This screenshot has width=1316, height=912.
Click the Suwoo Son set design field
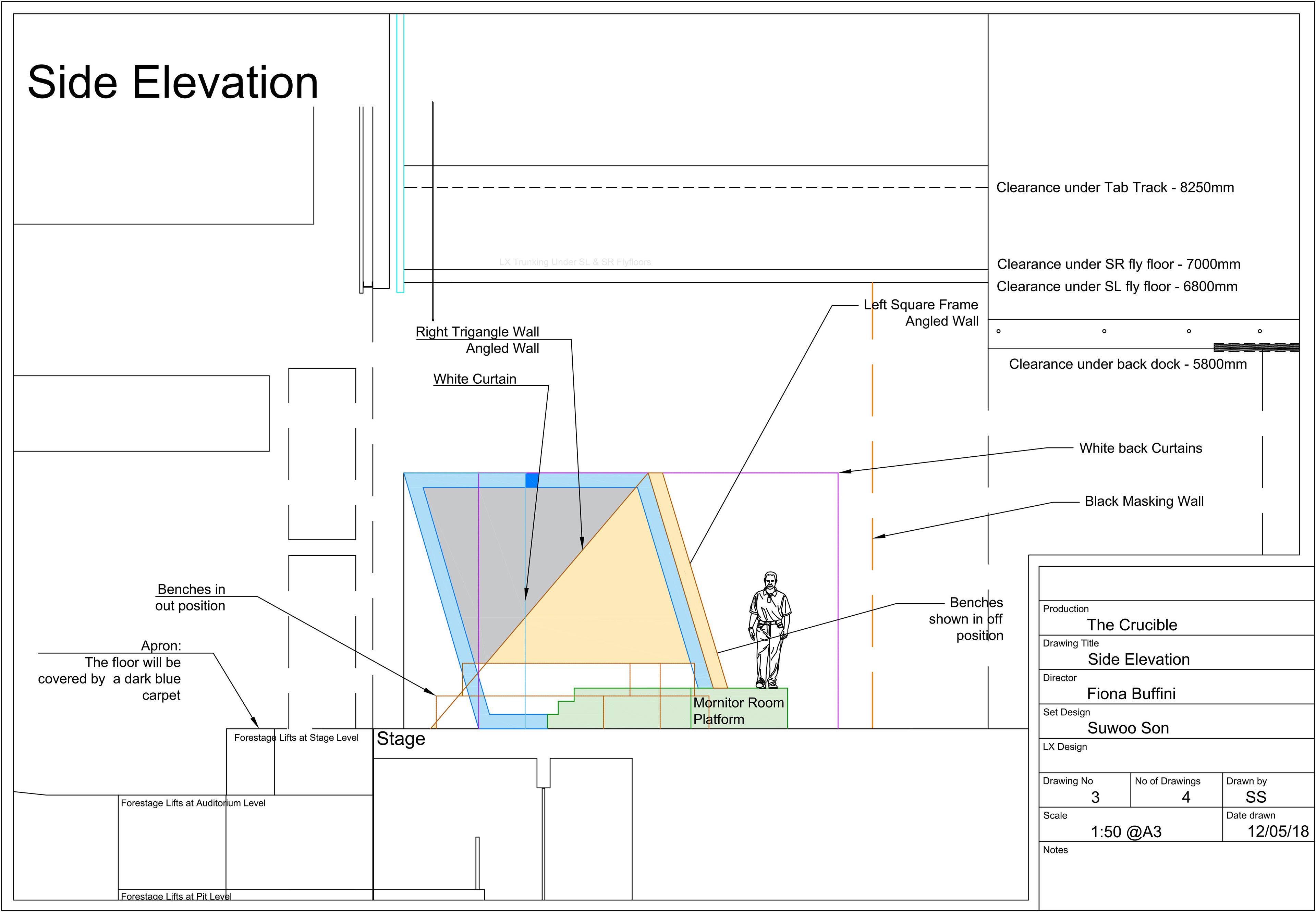[1128, 728]
